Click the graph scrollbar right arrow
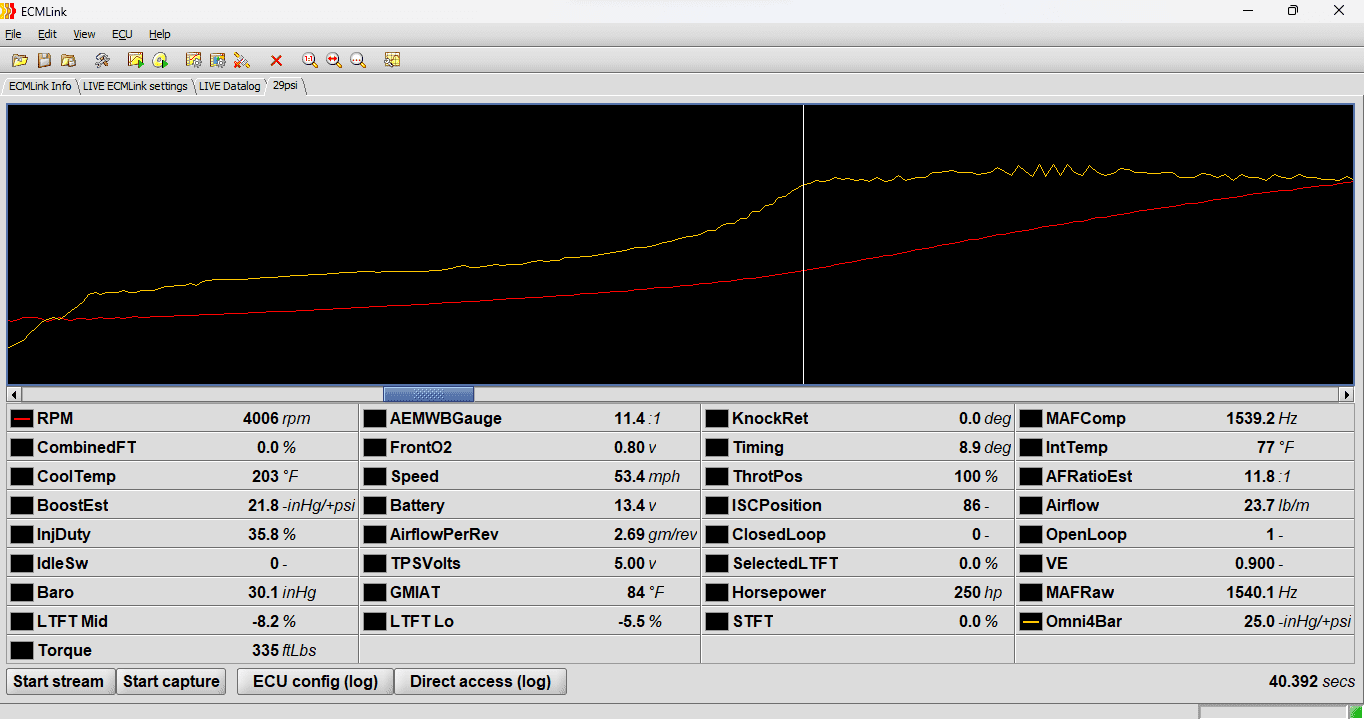This screenshot has width=1364, height=719. pyautogui.click(x=1347, y=394)
